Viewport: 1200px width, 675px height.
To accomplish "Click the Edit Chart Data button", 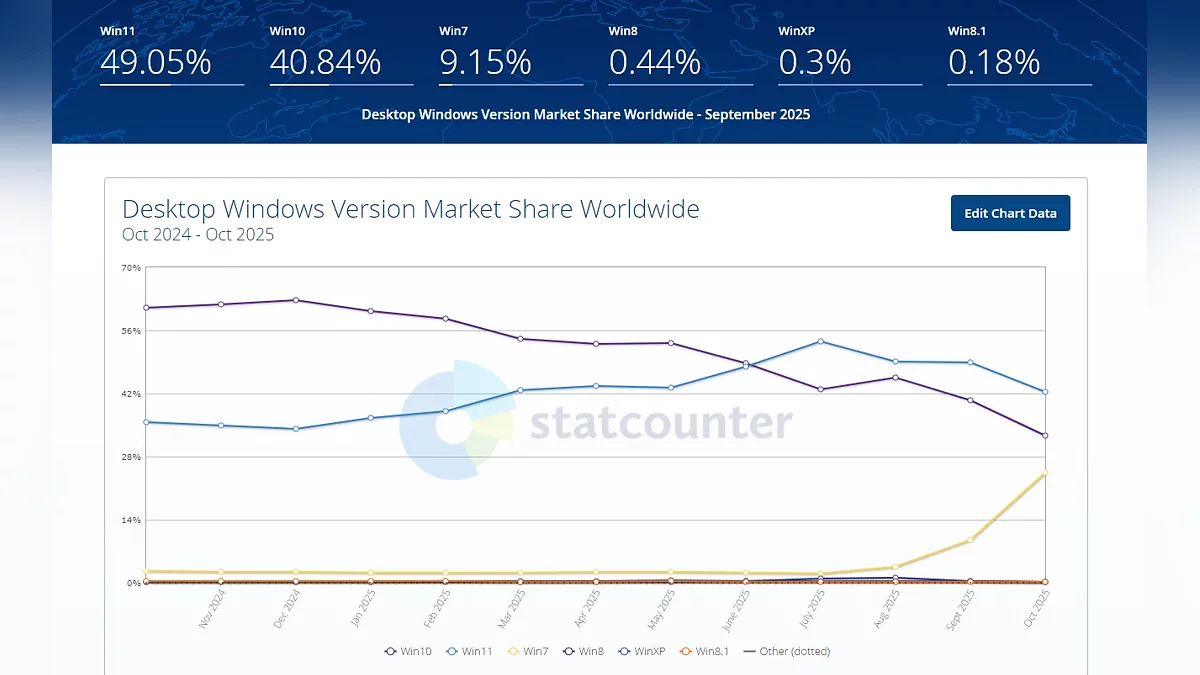I will pyautogui.click(x=1010, y=213).
